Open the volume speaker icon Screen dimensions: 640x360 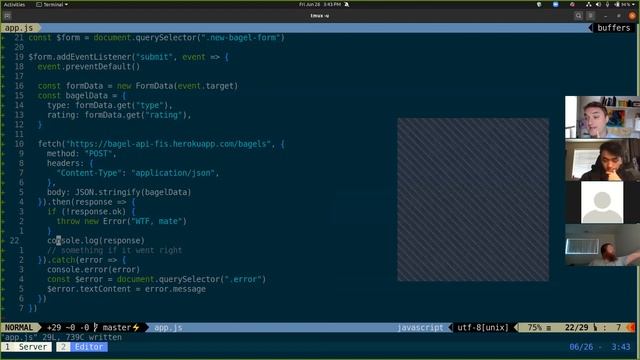[598, 4]
